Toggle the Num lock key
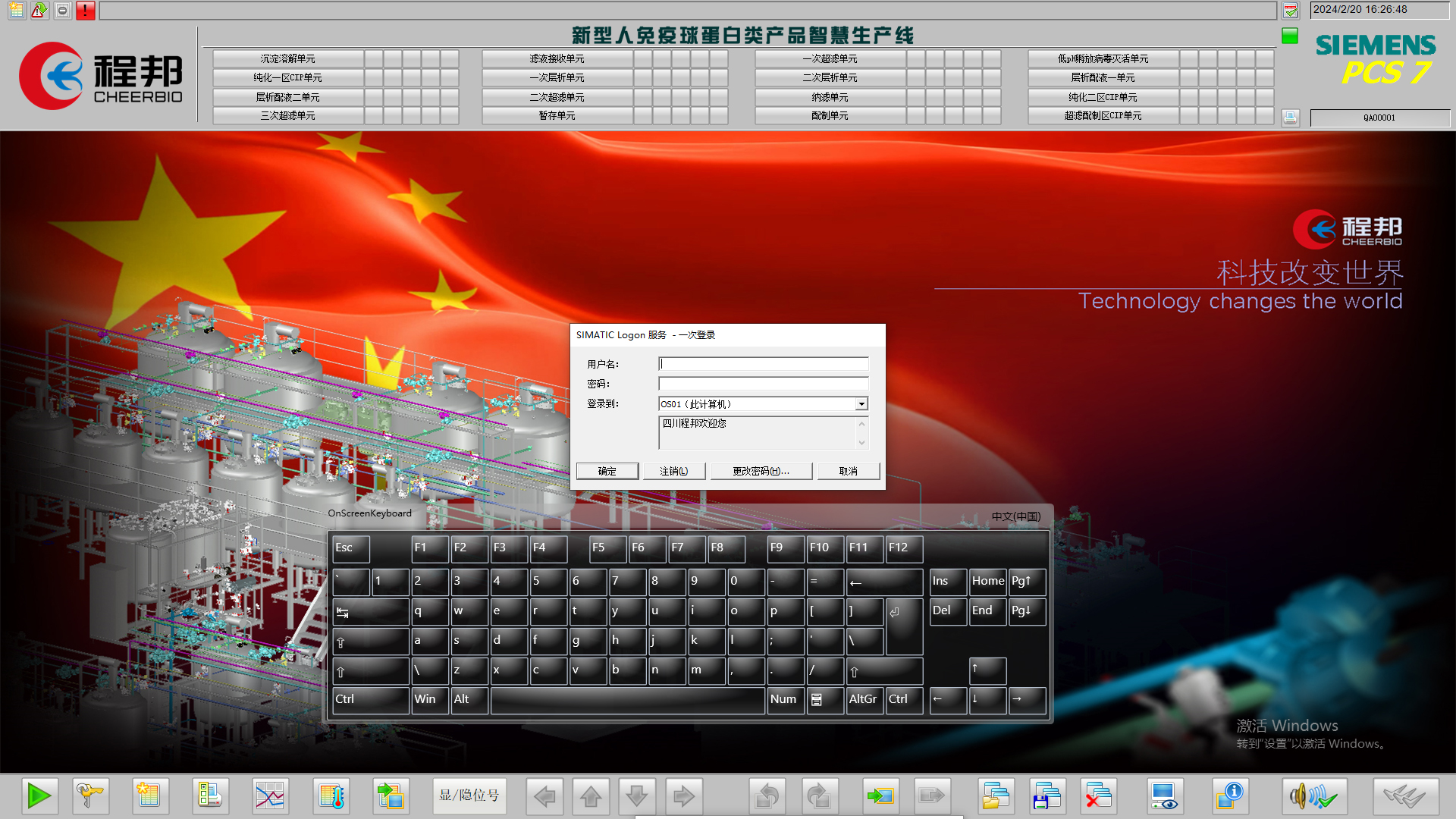Image resolution: width=1456 pixels, height=819 pixels. [784, 699]
